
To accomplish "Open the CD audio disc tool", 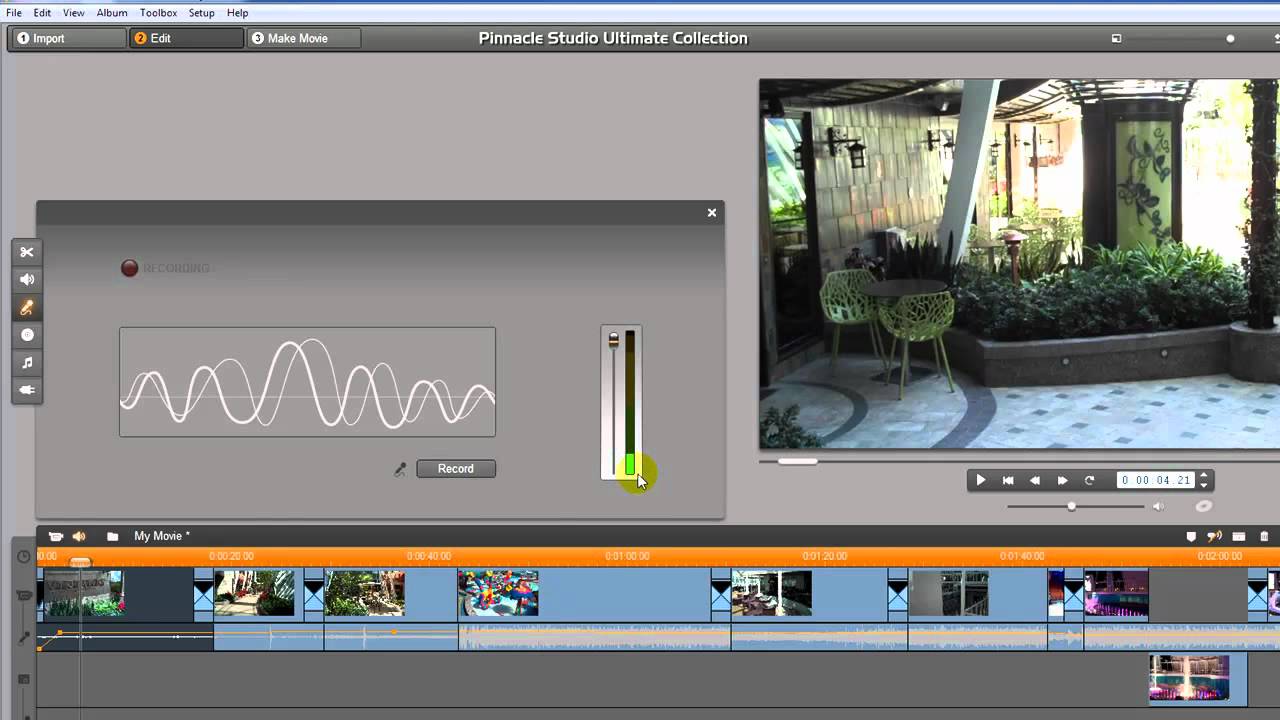I will point(27,335).
